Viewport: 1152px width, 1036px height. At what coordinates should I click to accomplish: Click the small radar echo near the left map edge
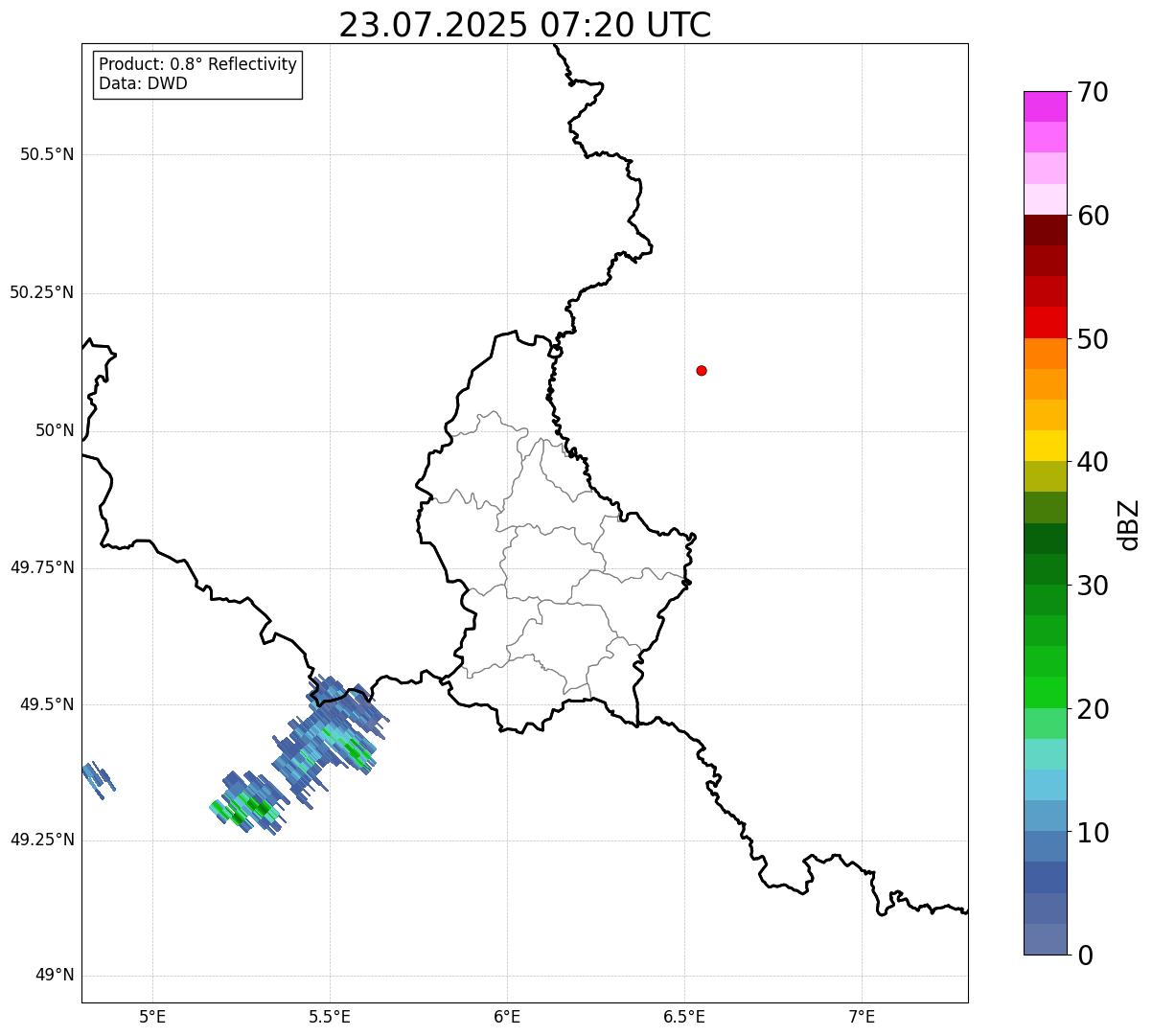[x=98, y=777]
